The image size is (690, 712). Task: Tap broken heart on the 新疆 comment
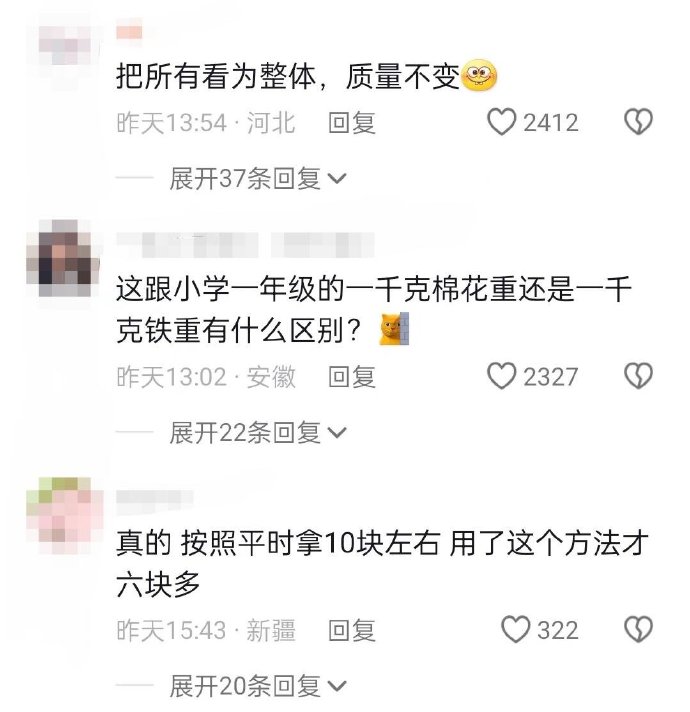[x=638, y=629]
